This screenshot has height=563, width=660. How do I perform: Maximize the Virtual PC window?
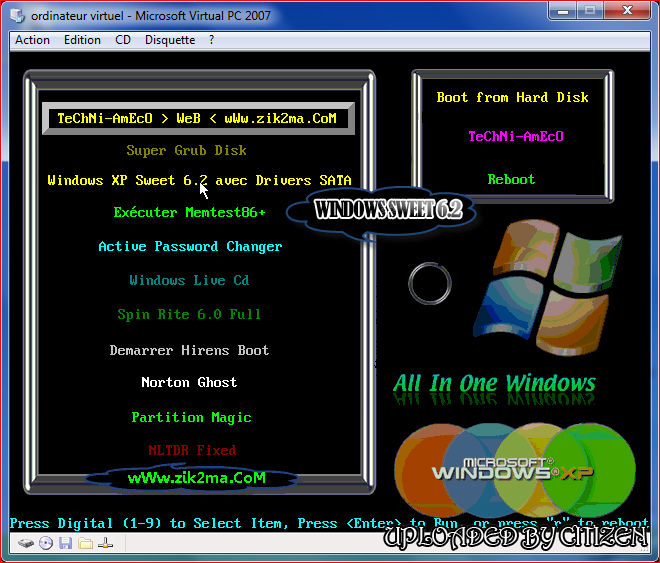pos(590,11)
